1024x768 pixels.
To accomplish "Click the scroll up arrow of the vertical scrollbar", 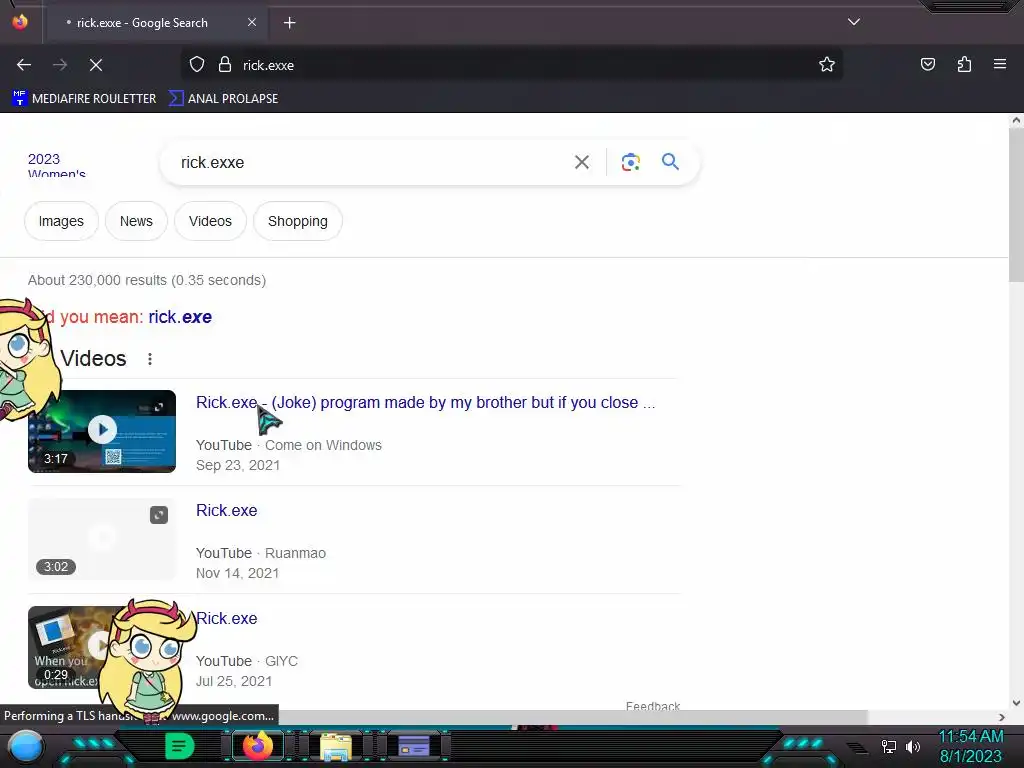I will pyautogui.click(x=1016, y=120).
